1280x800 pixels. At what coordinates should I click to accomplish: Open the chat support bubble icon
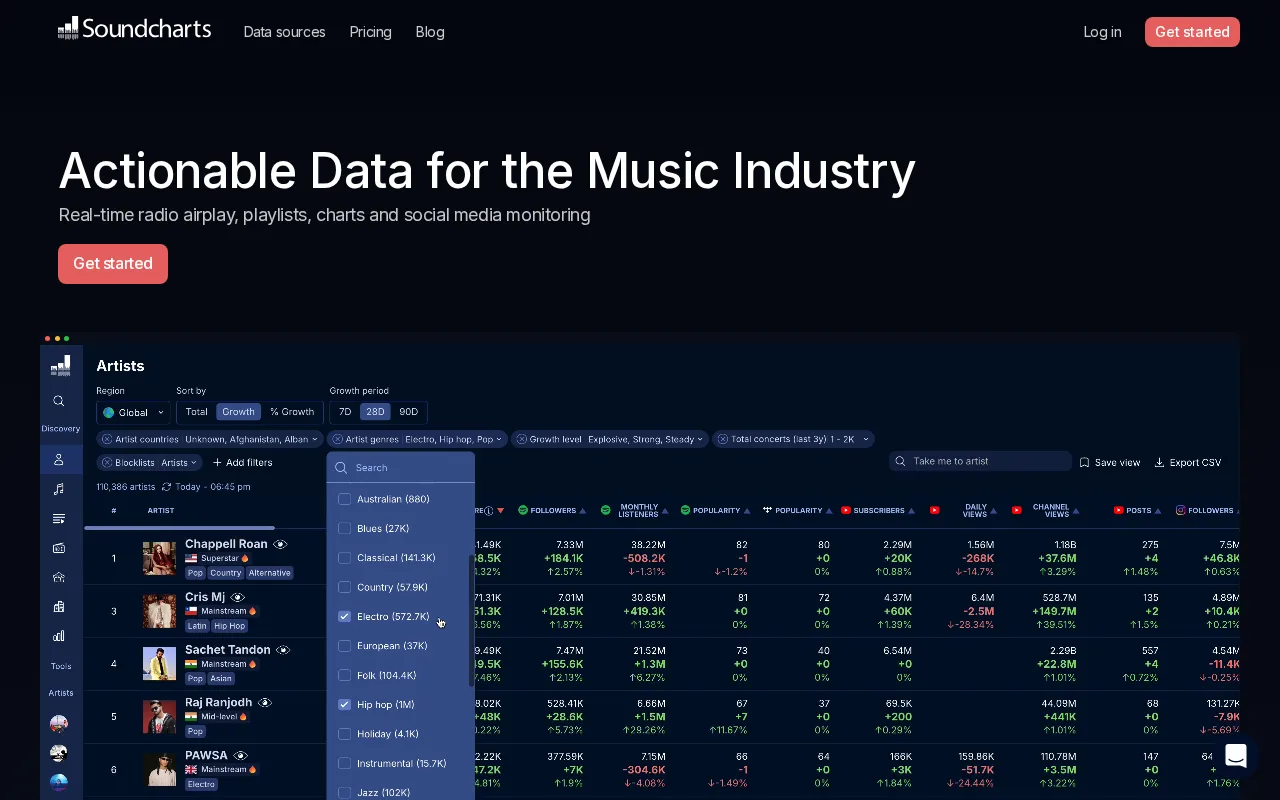pos(1237,756)
